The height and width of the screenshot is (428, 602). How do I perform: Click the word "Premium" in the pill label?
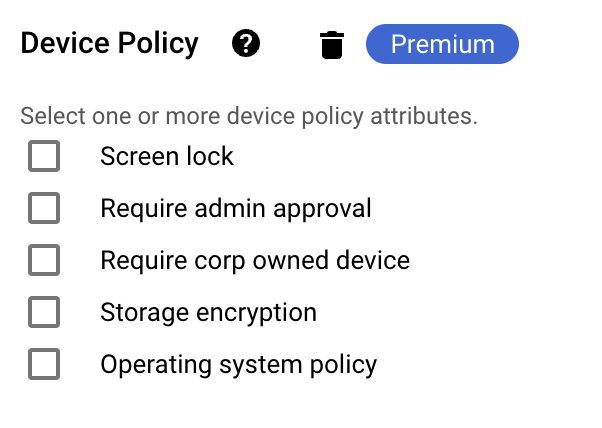coord(442,45)
